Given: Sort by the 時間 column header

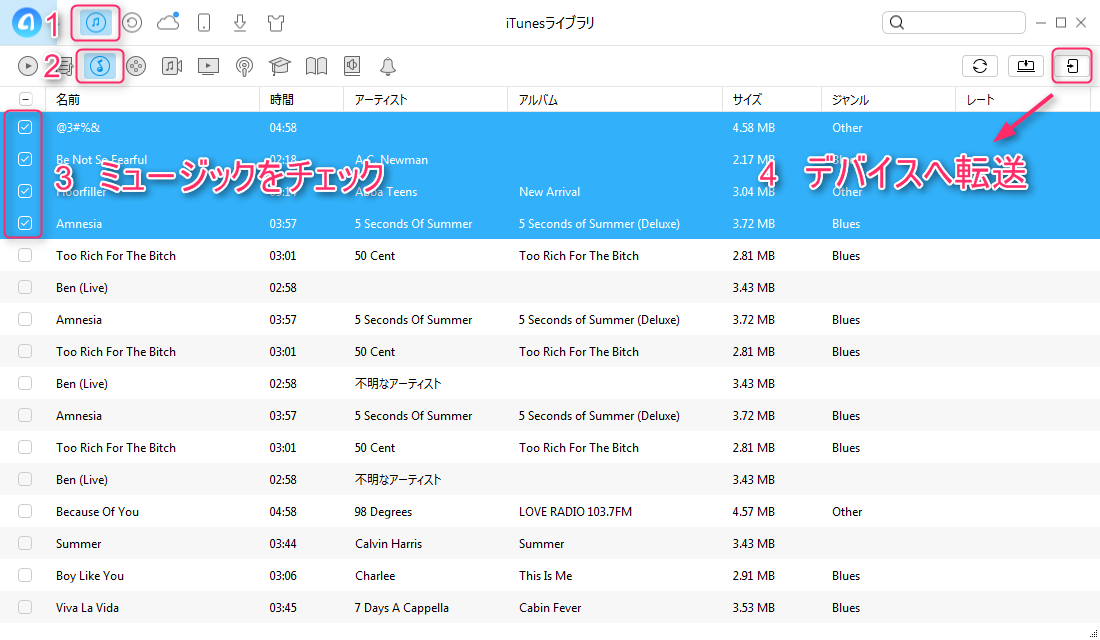Looking at the screenshot, I should coord(302,100).
